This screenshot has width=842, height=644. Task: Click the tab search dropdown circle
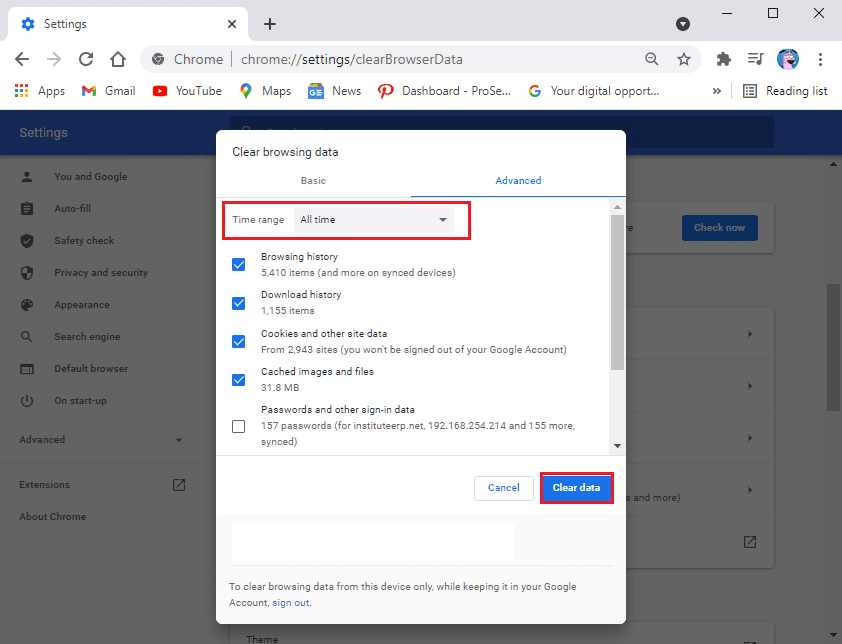coord(683,24)
